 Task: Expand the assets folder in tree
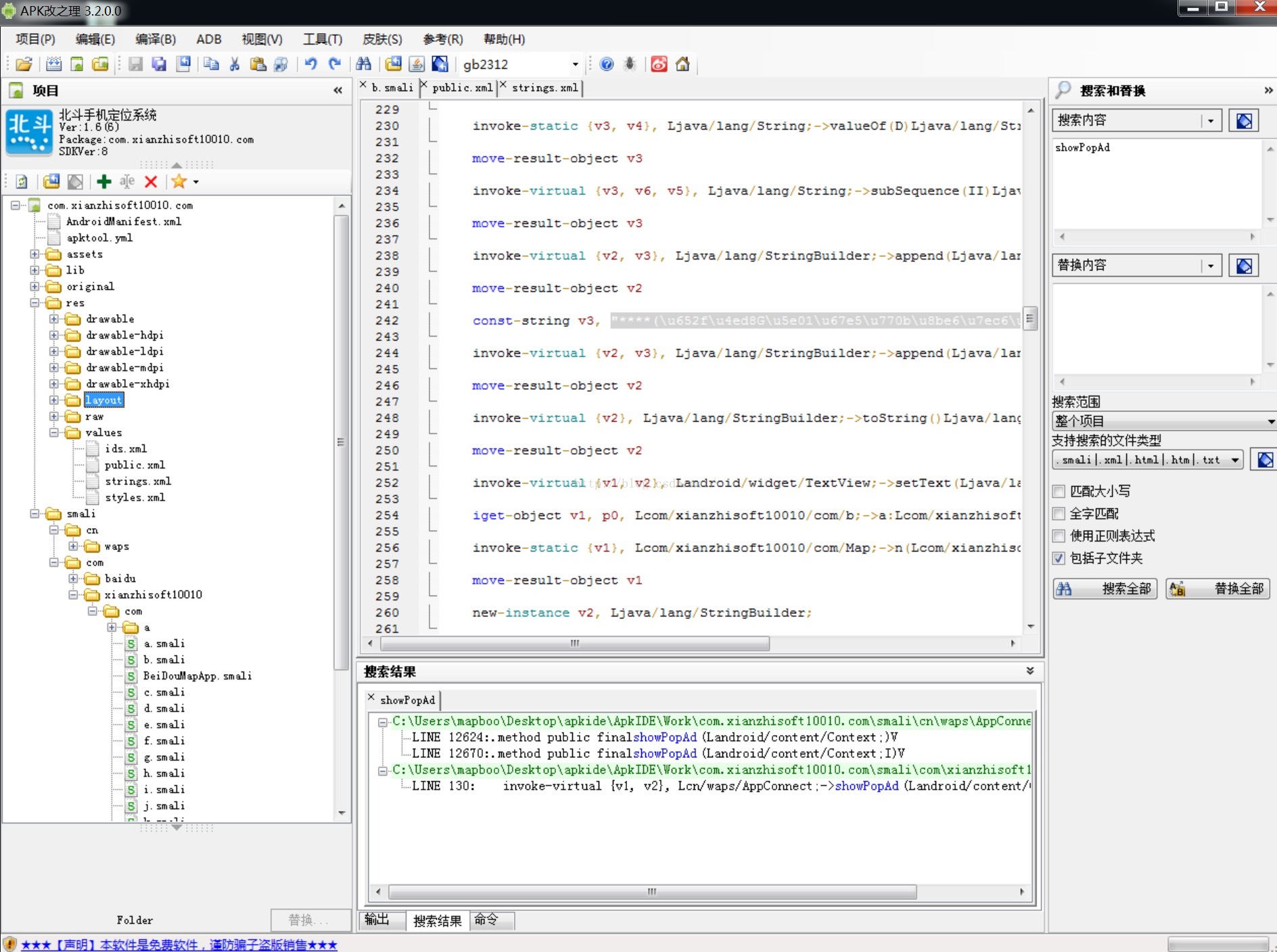34,254
